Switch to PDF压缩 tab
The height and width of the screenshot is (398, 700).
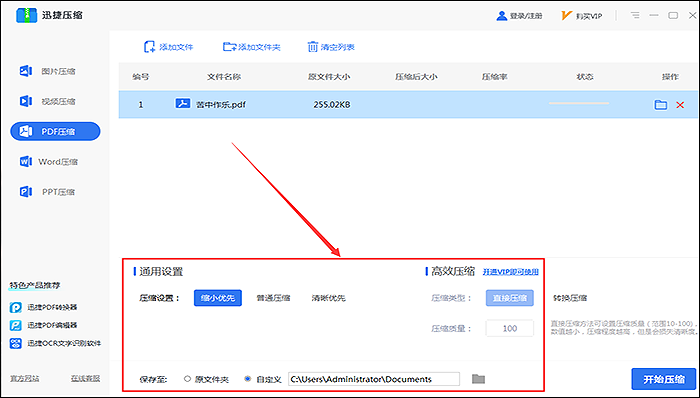tap(55, 131)
